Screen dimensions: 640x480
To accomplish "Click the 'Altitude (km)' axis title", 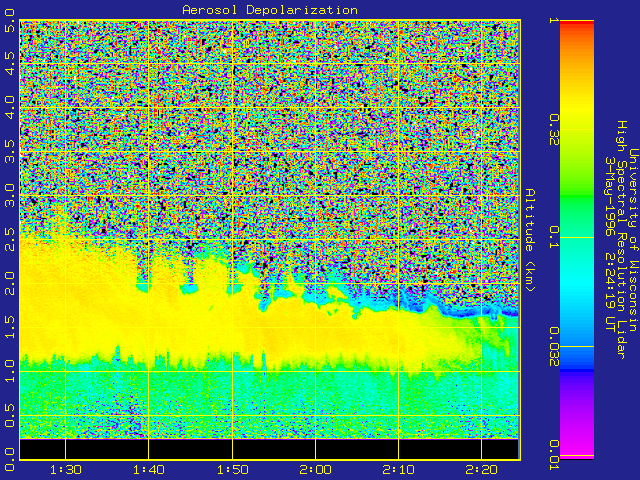I will 530,240.
